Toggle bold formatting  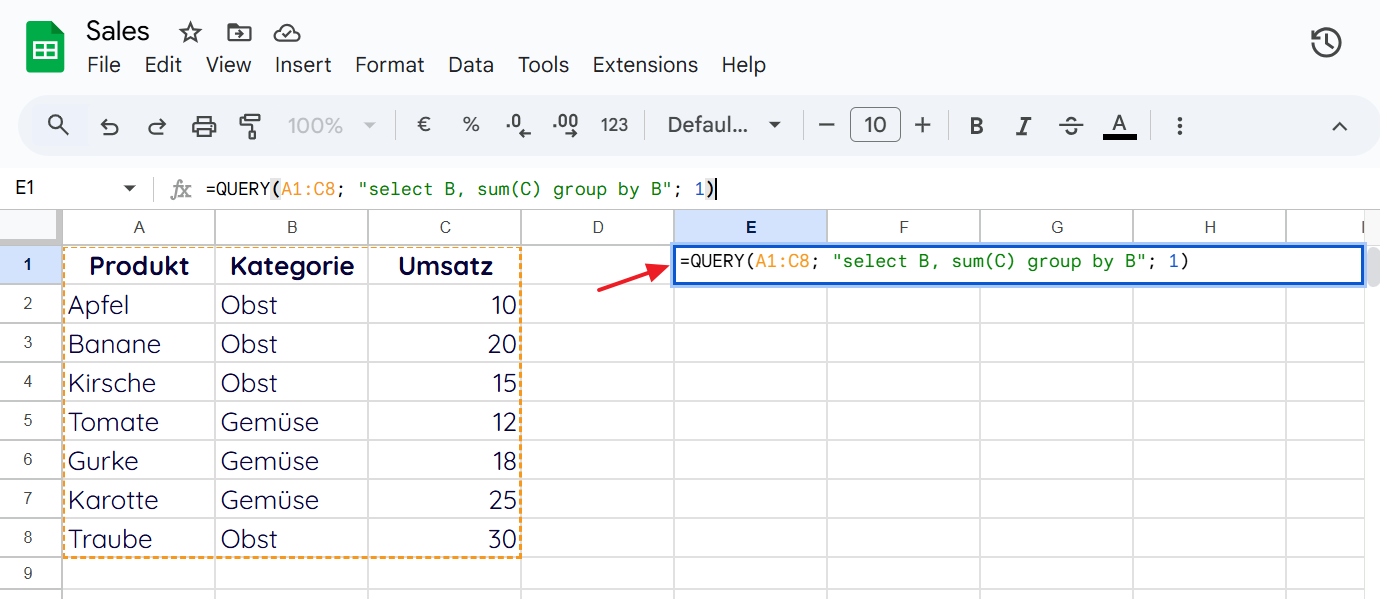[x=977, y=126]
